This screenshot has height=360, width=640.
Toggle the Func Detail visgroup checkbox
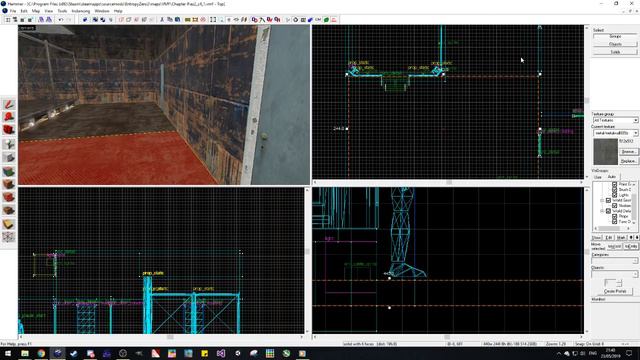614,222
